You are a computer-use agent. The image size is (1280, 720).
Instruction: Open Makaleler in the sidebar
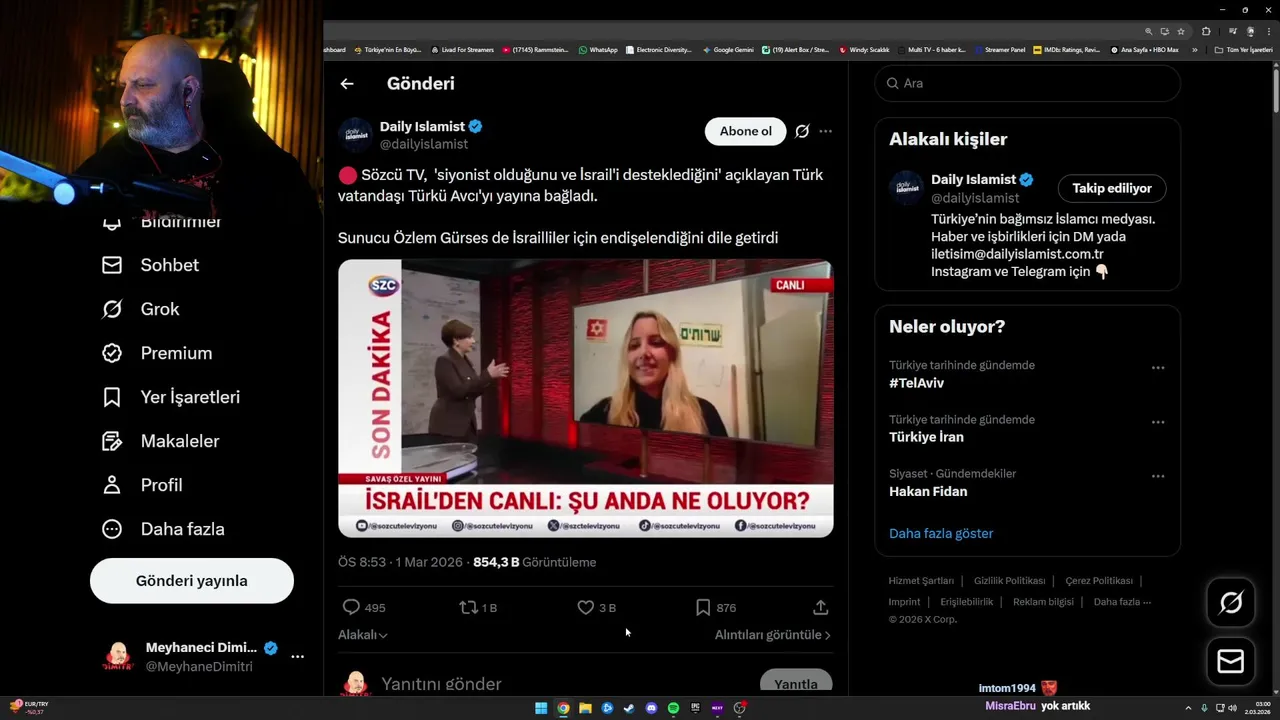coord(160,441)
